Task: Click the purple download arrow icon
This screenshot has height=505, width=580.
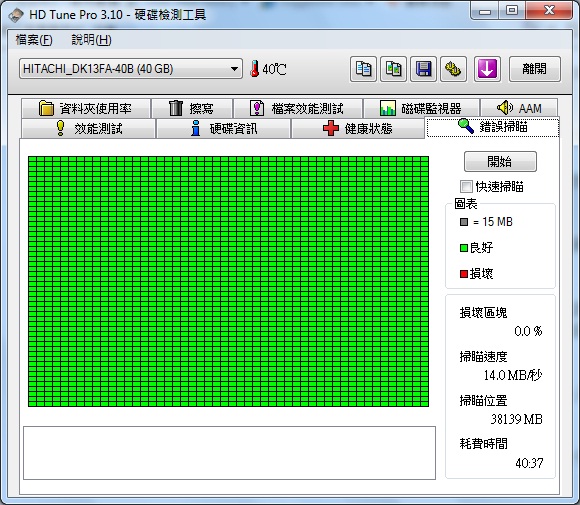Action: tap(488, 69)
